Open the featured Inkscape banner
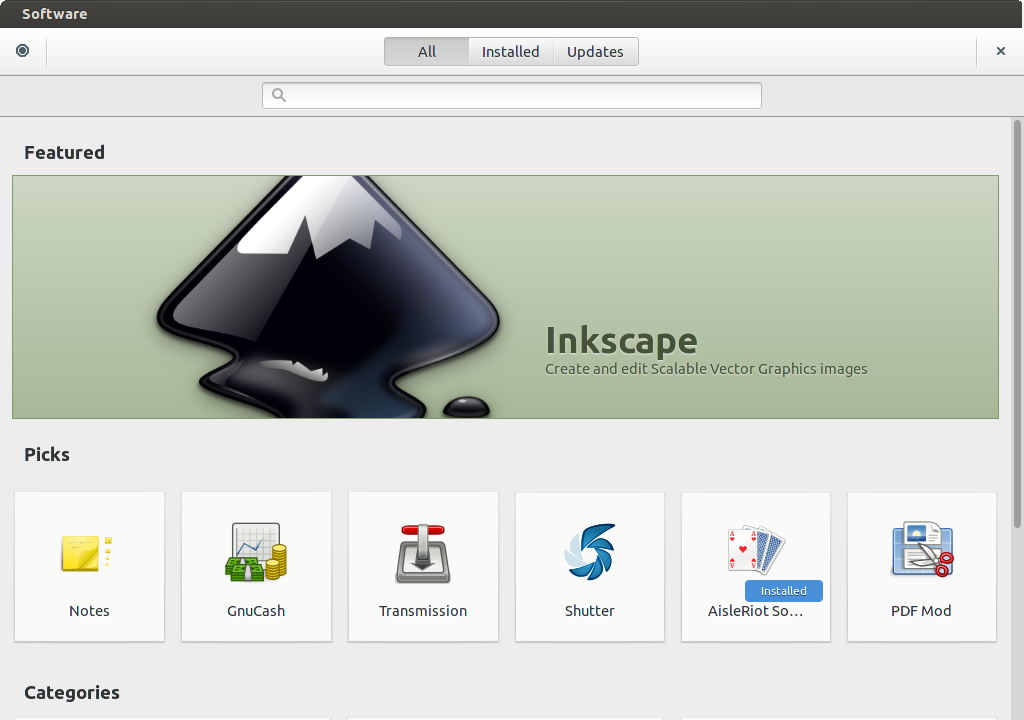Viewport: 1024px width, 720px height. 505,297
